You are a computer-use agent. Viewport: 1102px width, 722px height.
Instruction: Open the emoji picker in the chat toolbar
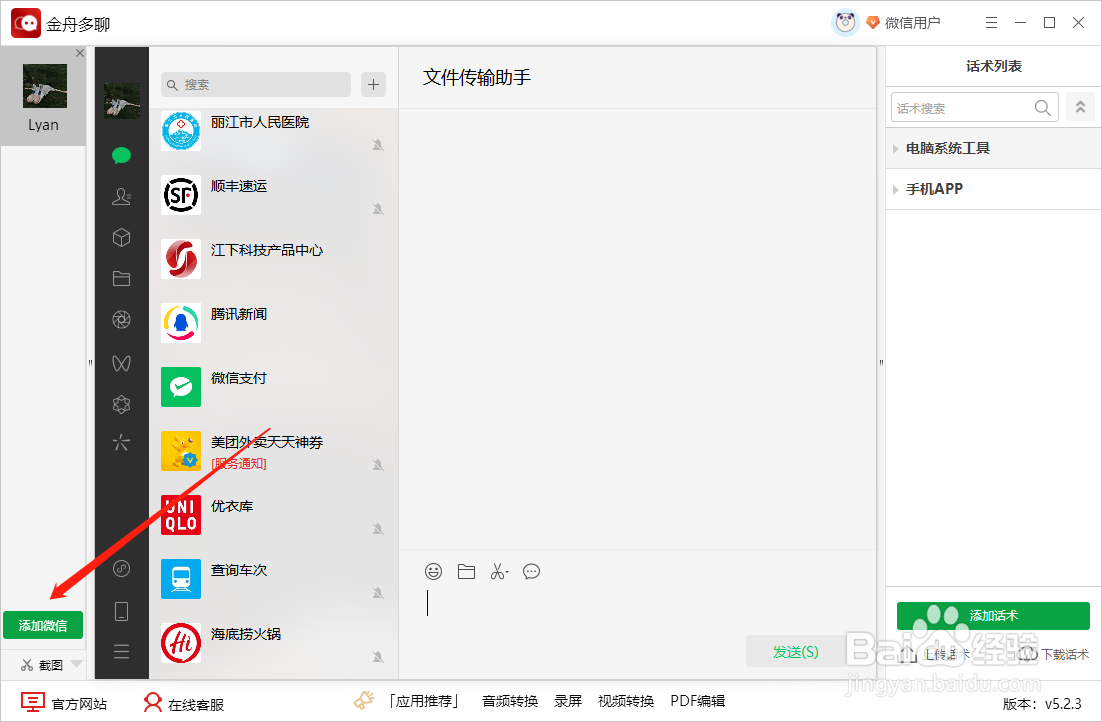coord(433,571)
